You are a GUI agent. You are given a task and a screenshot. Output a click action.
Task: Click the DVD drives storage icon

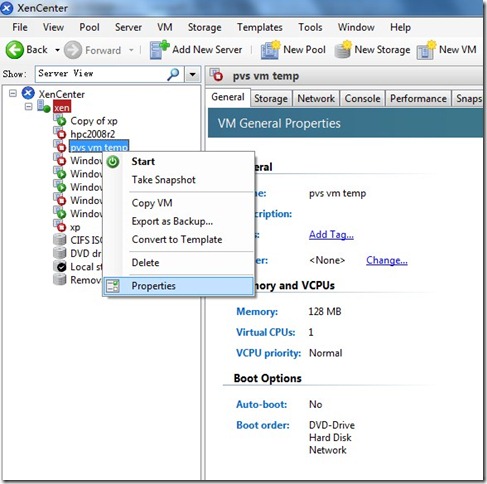click(60, 253)
